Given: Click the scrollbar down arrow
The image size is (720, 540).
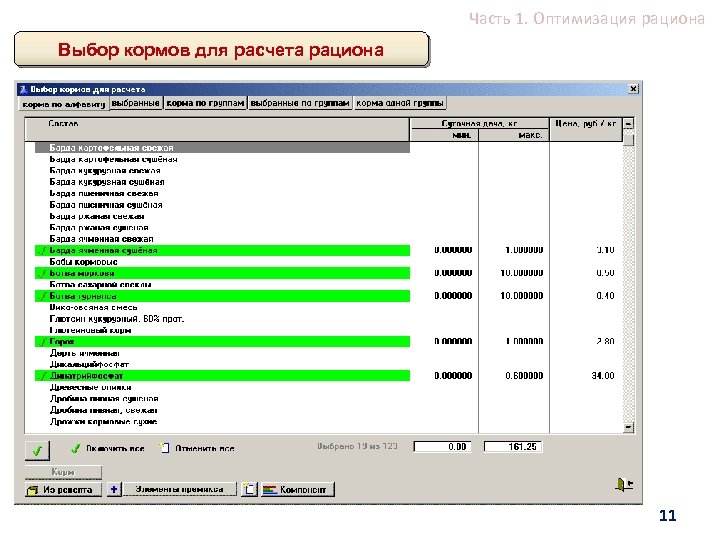Looking at the screenshot, I should coord(629,428).
